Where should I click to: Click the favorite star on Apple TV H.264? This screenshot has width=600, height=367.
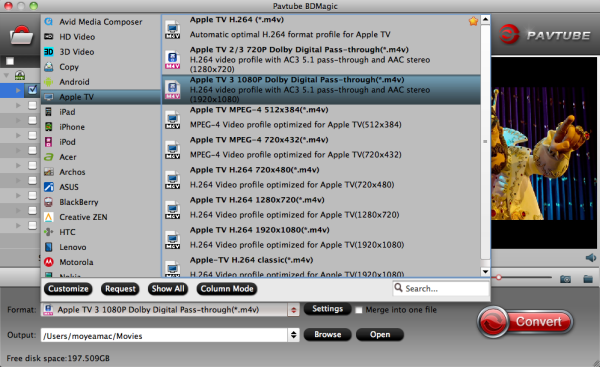click(473, 21)
